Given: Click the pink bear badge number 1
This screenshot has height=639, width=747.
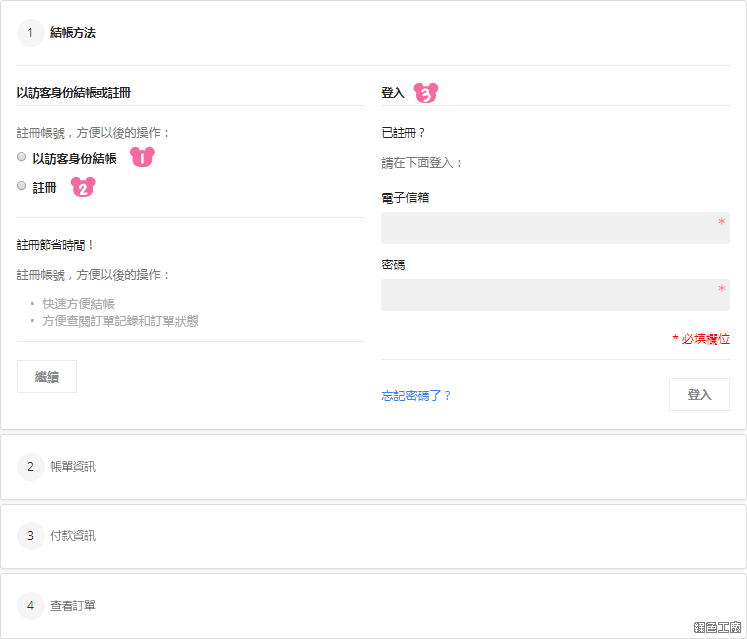Looking at the screenshot, I should 142,157.
